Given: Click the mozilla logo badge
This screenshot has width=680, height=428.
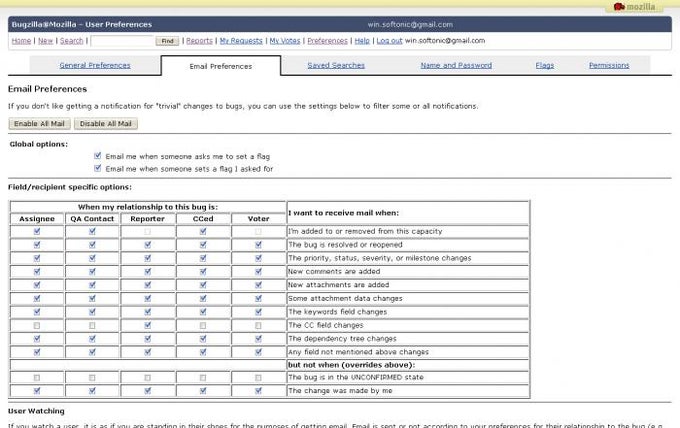Looking at the screenshot, I should tap(634, 7).
